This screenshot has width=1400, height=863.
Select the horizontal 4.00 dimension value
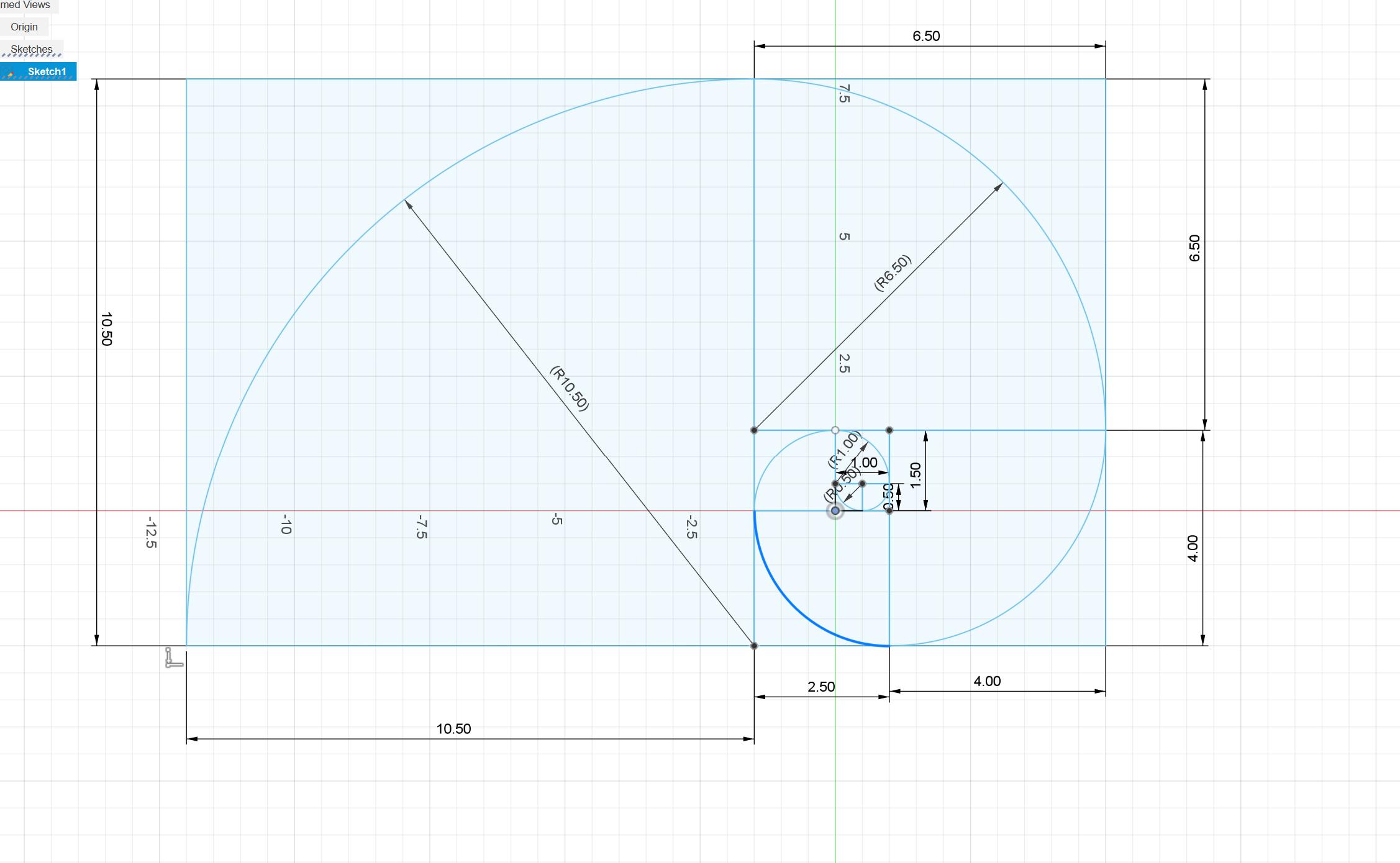[987, 681]
